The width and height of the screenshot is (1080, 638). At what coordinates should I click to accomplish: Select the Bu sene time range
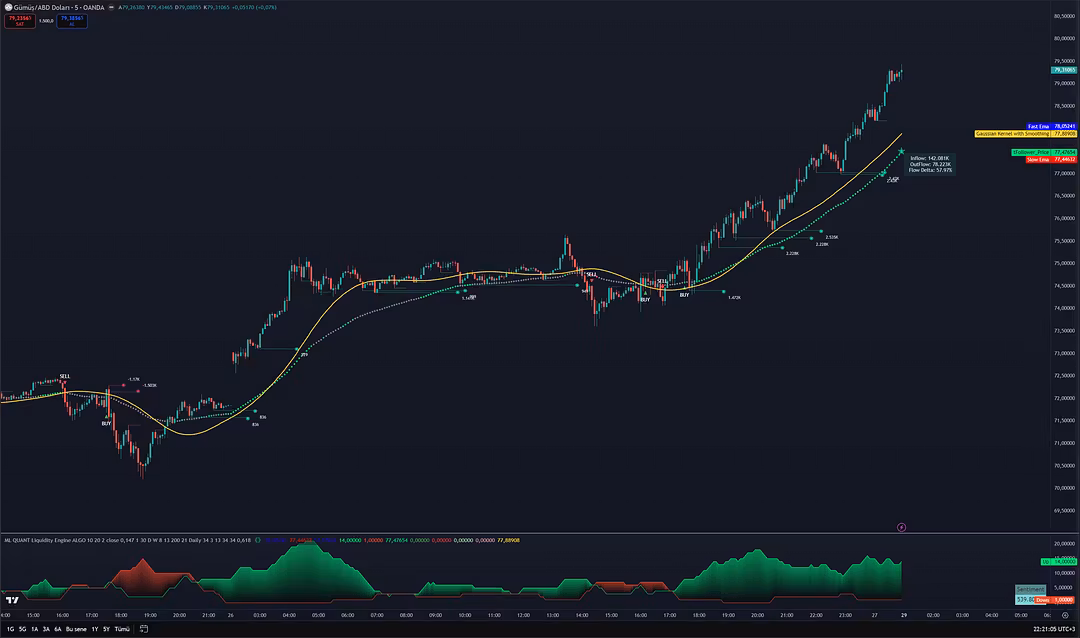click(x=74, y=629)
